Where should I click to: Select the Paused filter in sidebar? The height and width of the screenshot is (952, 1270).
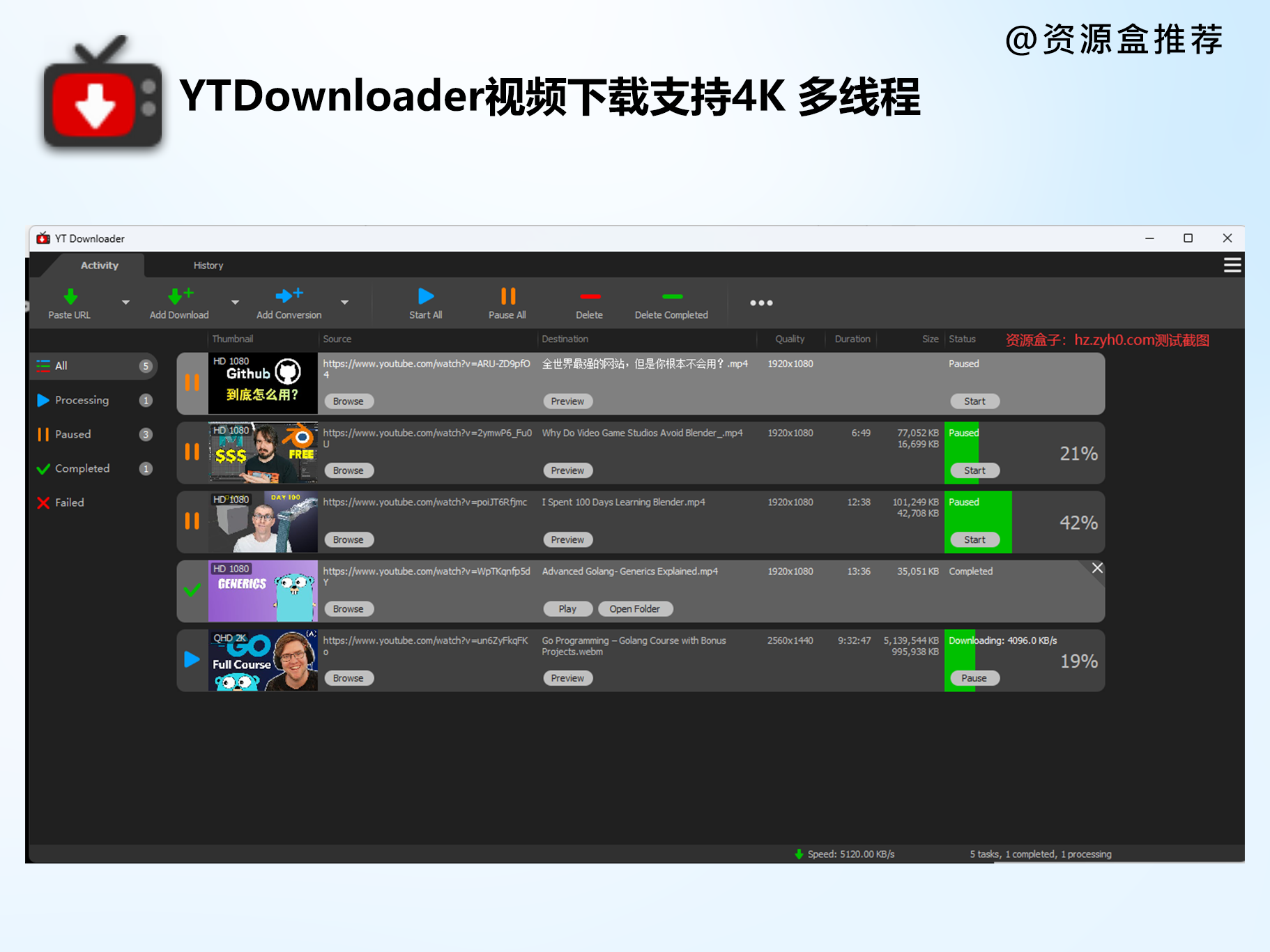click(94, 434)
